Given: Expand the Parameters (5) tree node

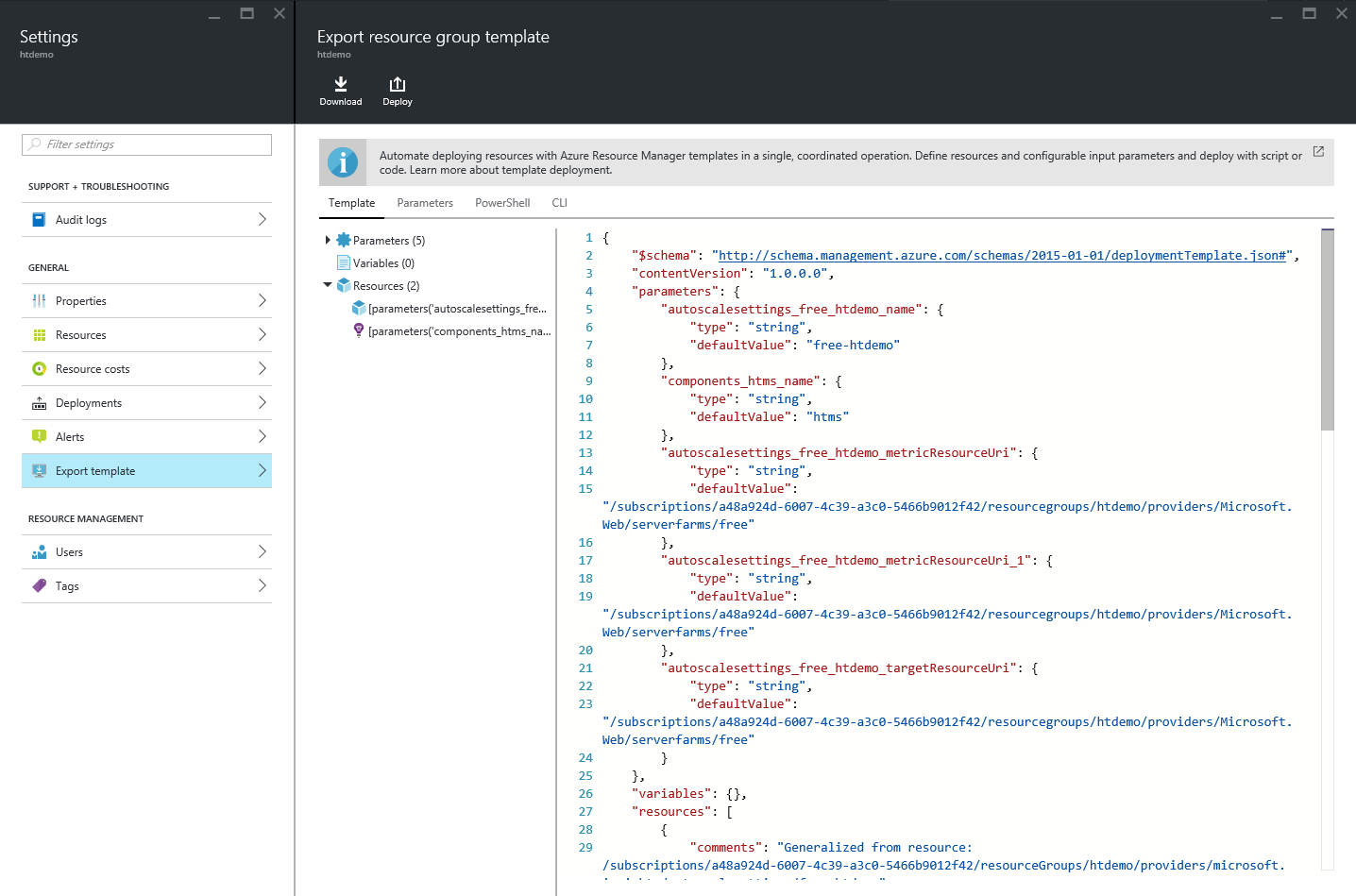Looking at the screenshot, I should pyautogui.click(x=328, y=241).
